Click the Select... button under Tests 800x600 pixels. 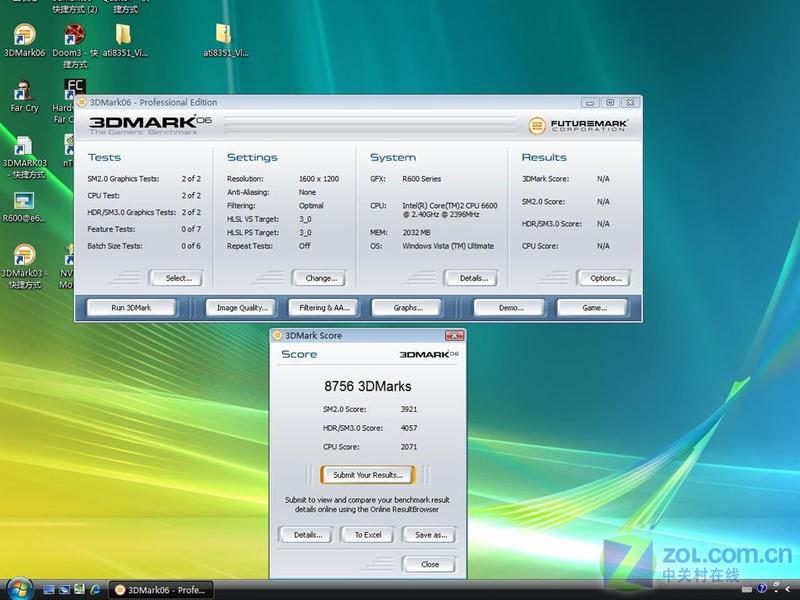point(176,278)
